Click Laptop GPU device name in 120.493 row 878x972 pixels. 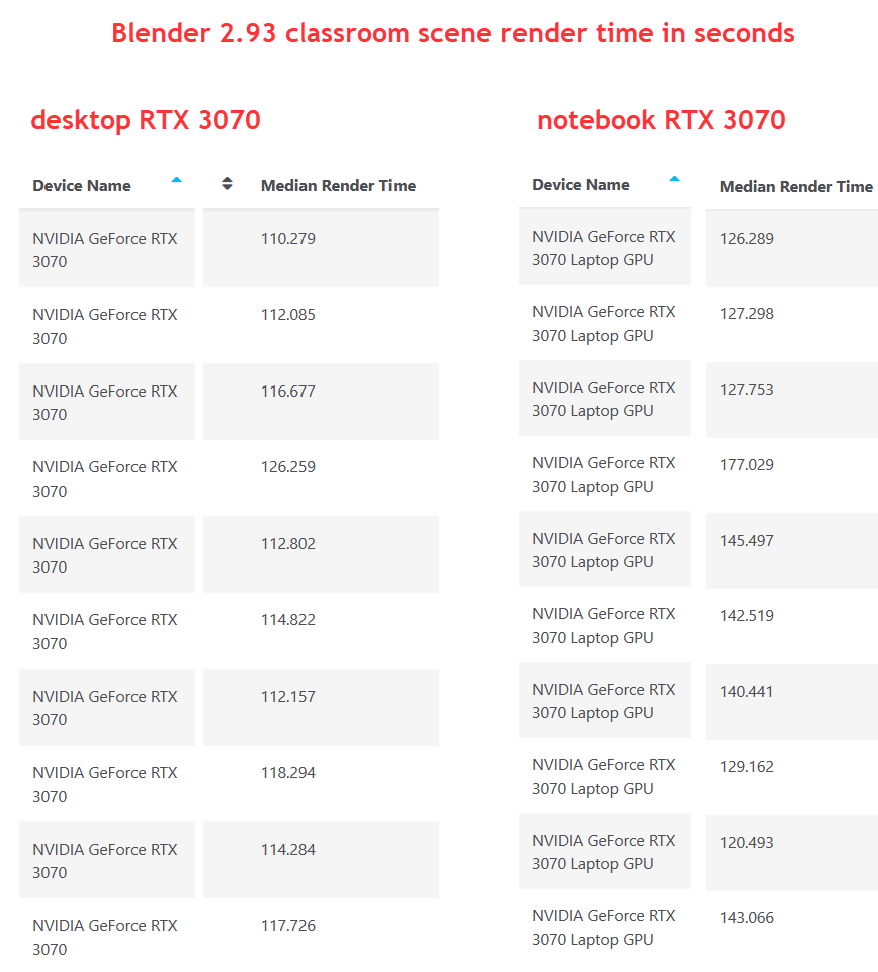pyautogui.click(x=604, y=852)
